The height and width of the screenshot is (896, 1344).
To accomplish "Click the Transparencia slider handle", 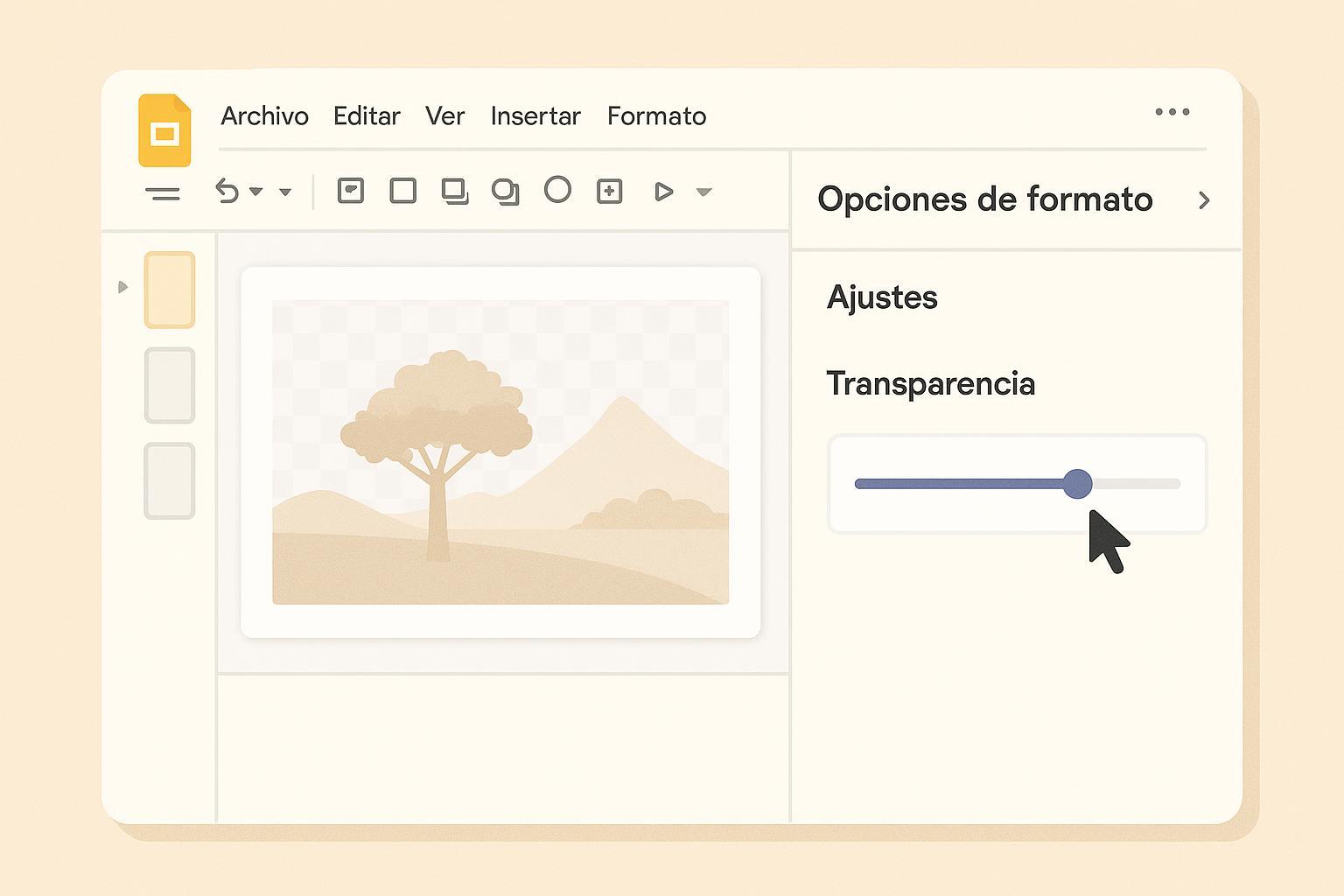I will click(x=1077, y=484).
